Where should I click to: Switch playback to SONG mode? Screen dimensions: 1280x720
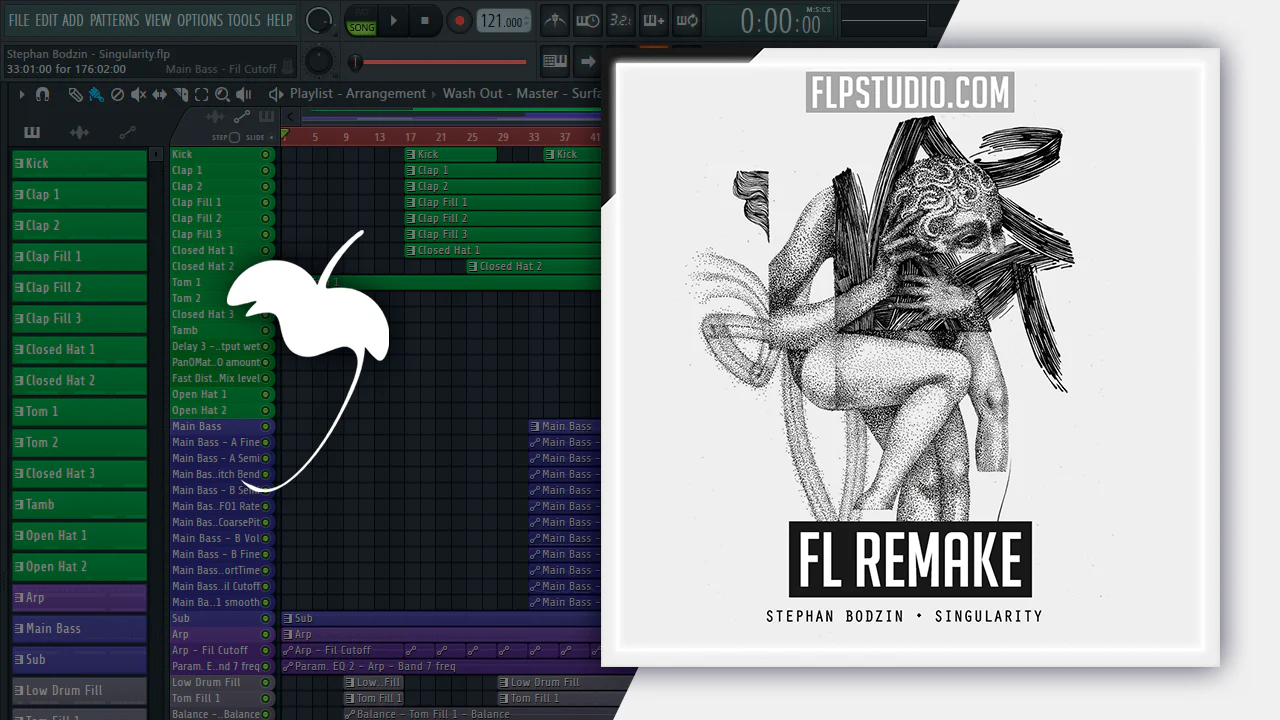click(361, 27)
